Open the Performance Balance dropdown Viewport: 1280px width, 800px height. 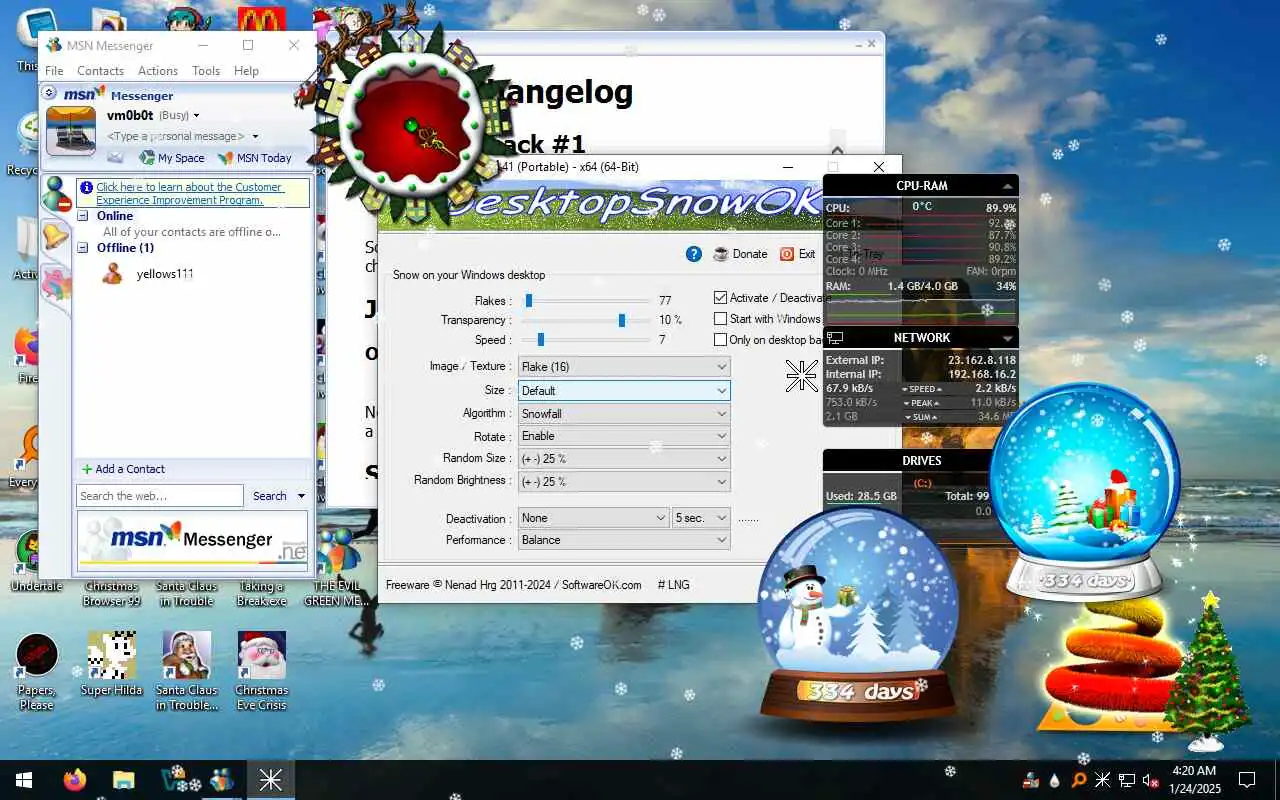tap(624, 540)
